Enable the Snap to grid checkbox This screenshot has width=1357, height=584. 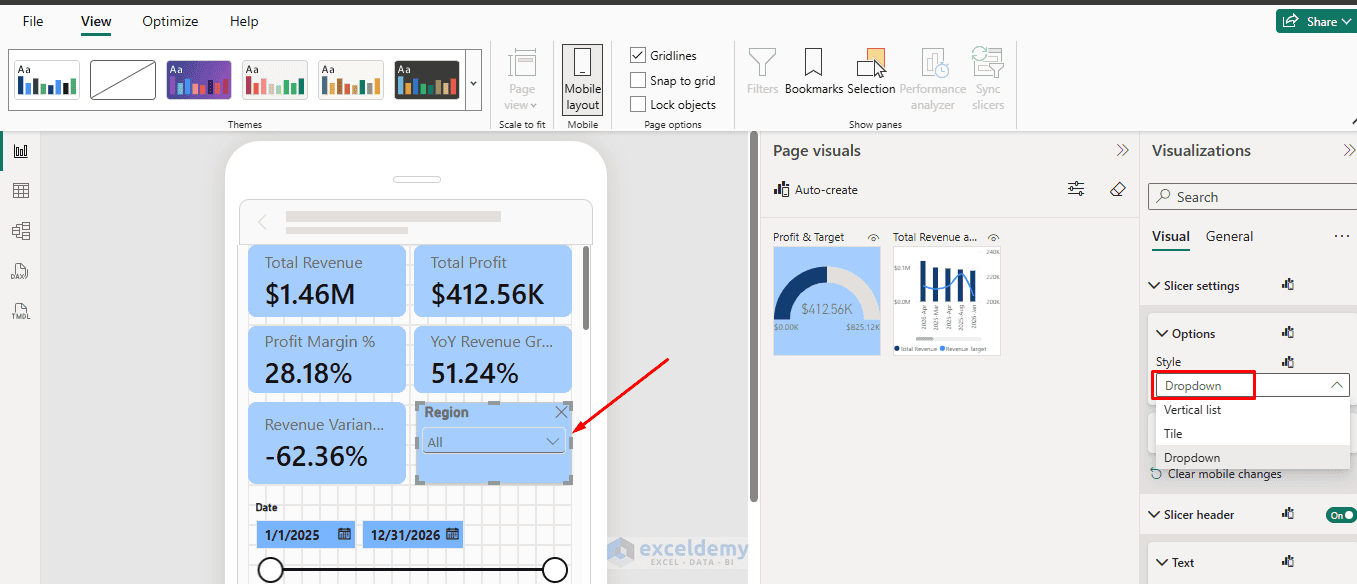point(638,80)
